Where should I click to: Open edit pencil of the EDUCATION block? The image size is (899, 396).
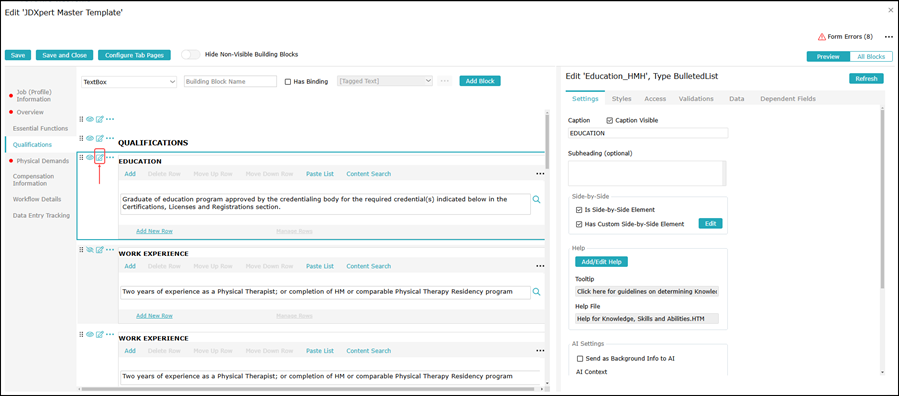click(x=100, y=158)
